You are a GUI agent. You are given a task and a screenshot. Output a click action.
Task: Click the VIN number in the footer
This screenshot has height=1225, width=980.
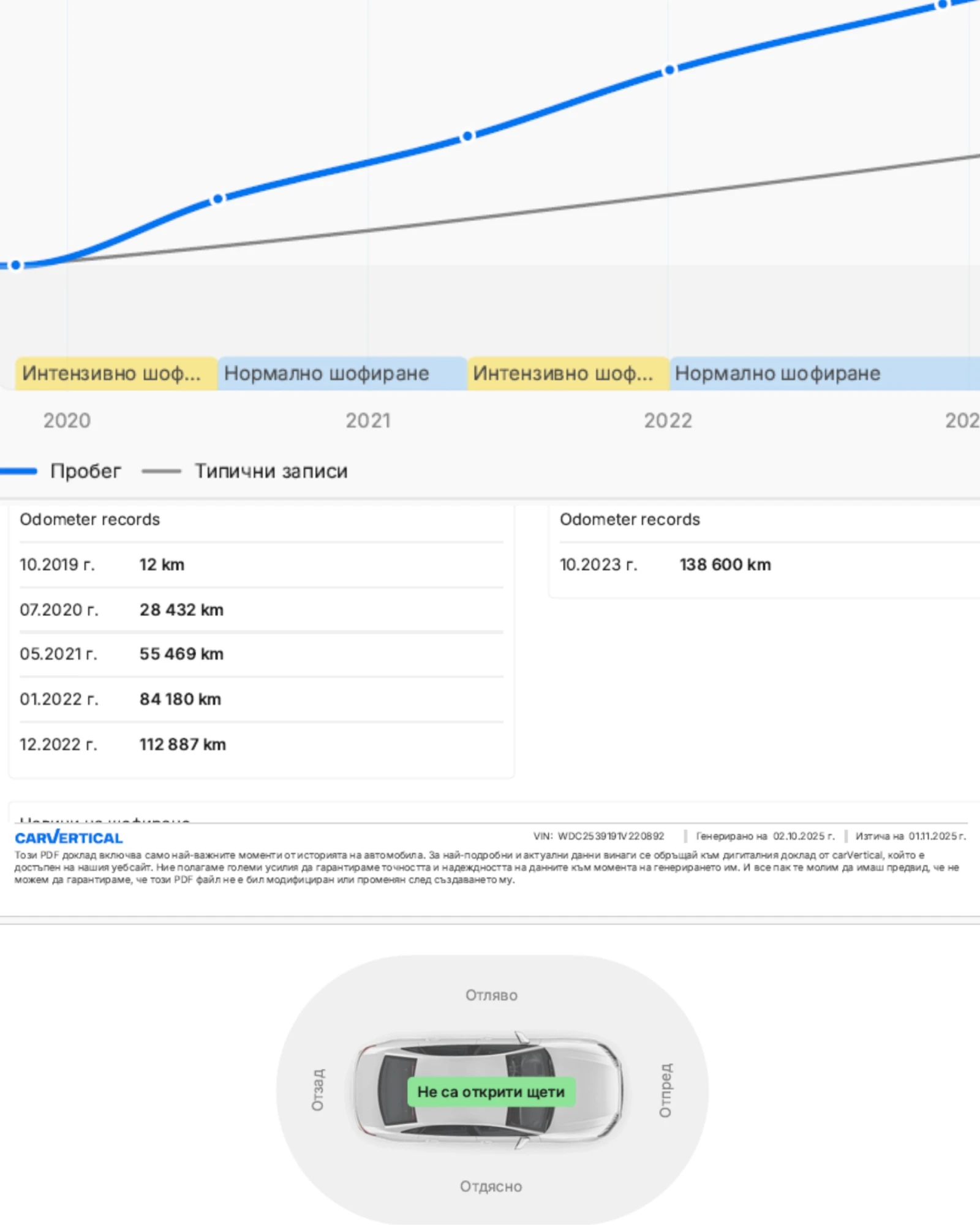pyautogui.click(x=610, y=836)
